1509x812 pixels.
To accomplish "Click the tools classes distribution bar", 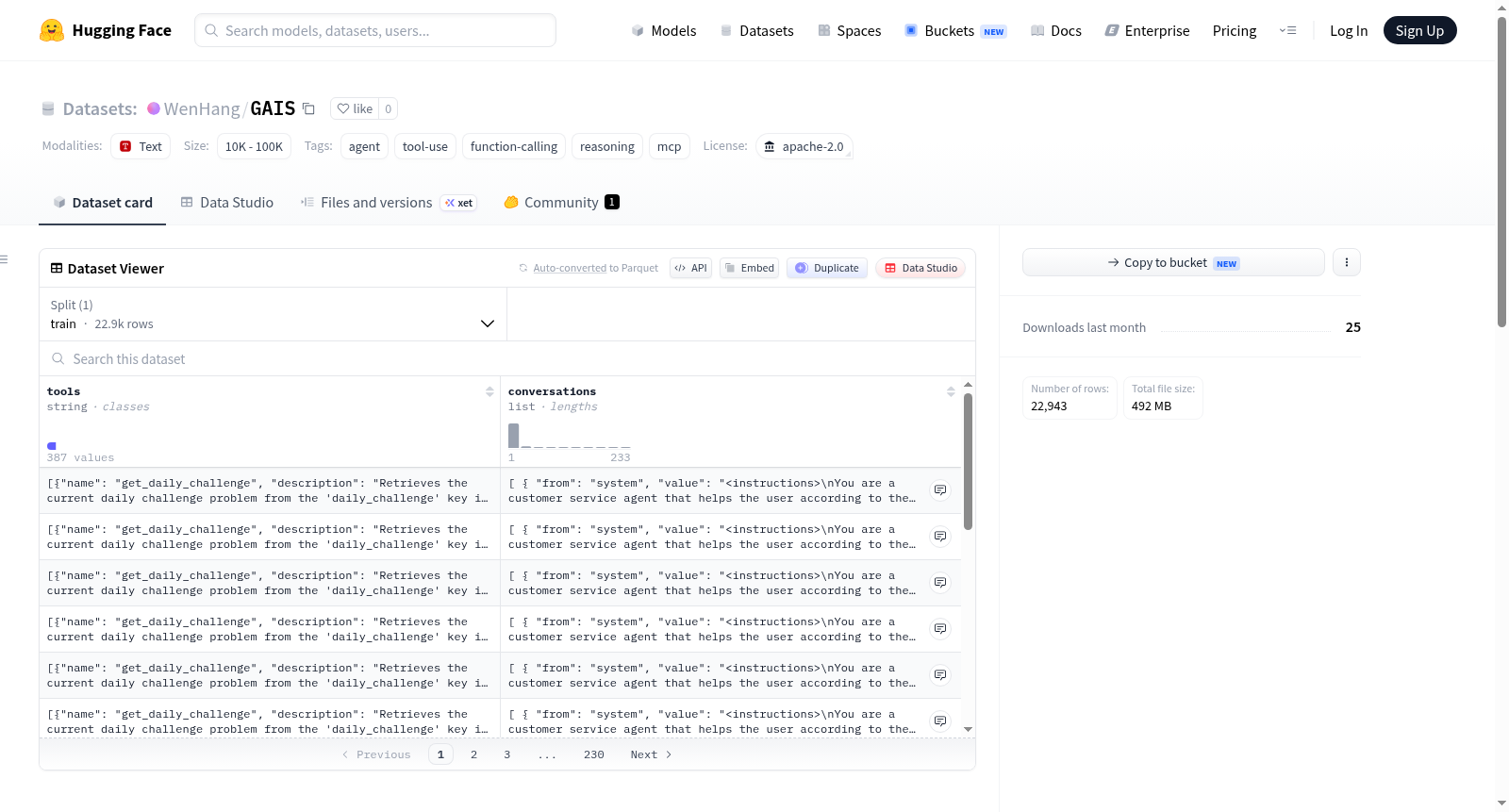I will click(x=52, y=445).
